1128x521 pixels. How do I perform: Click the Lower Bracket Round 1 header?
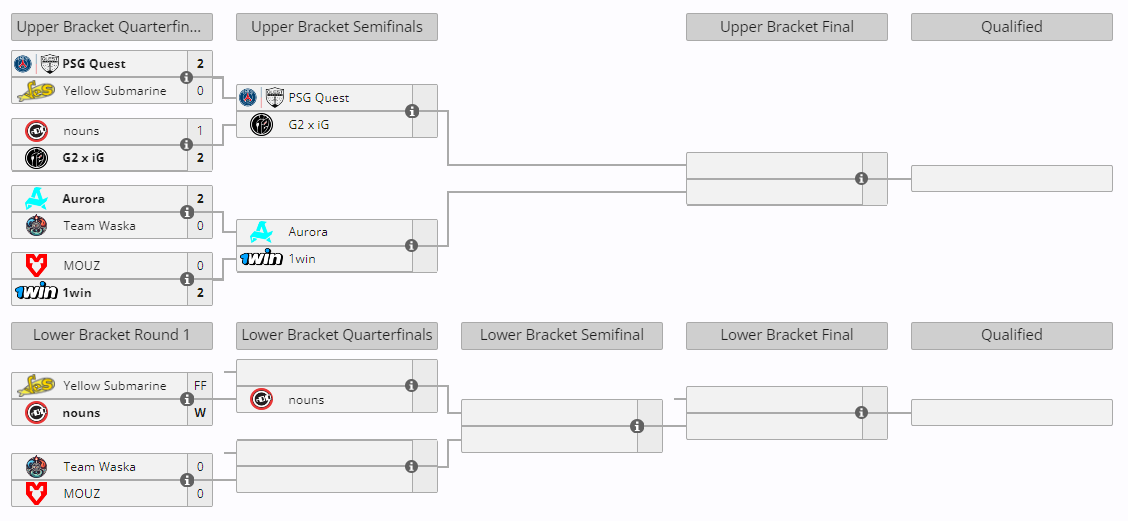pyautogui.click(x=112, y=335)
